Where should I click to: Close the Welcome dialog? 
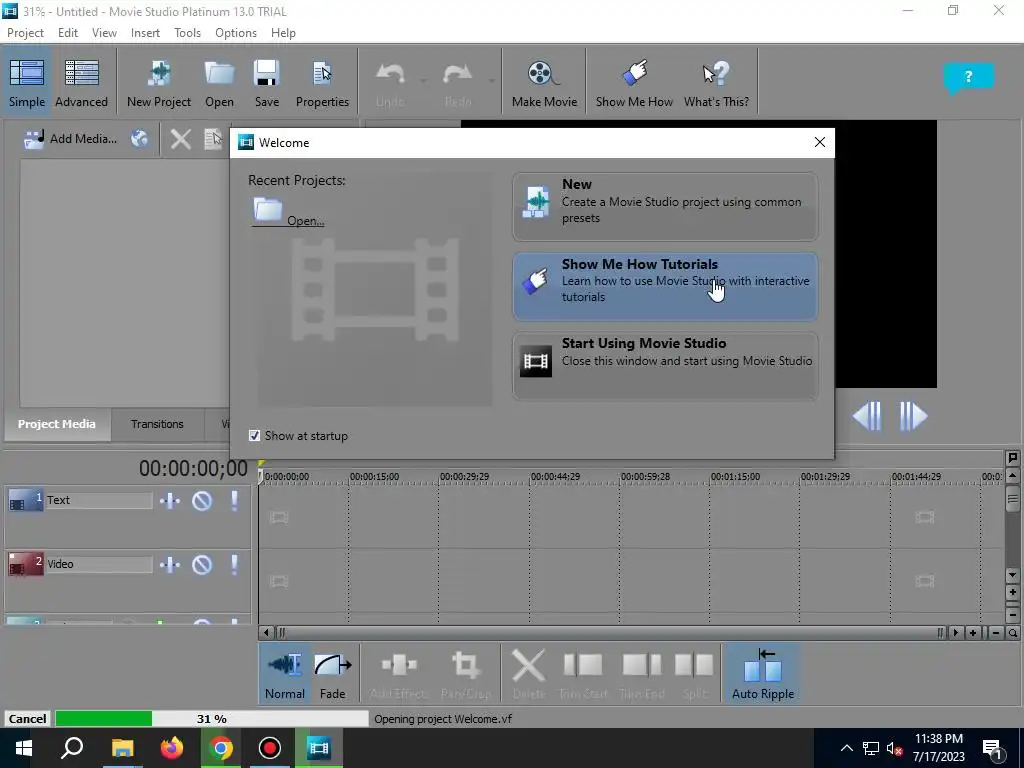(820, 142)
